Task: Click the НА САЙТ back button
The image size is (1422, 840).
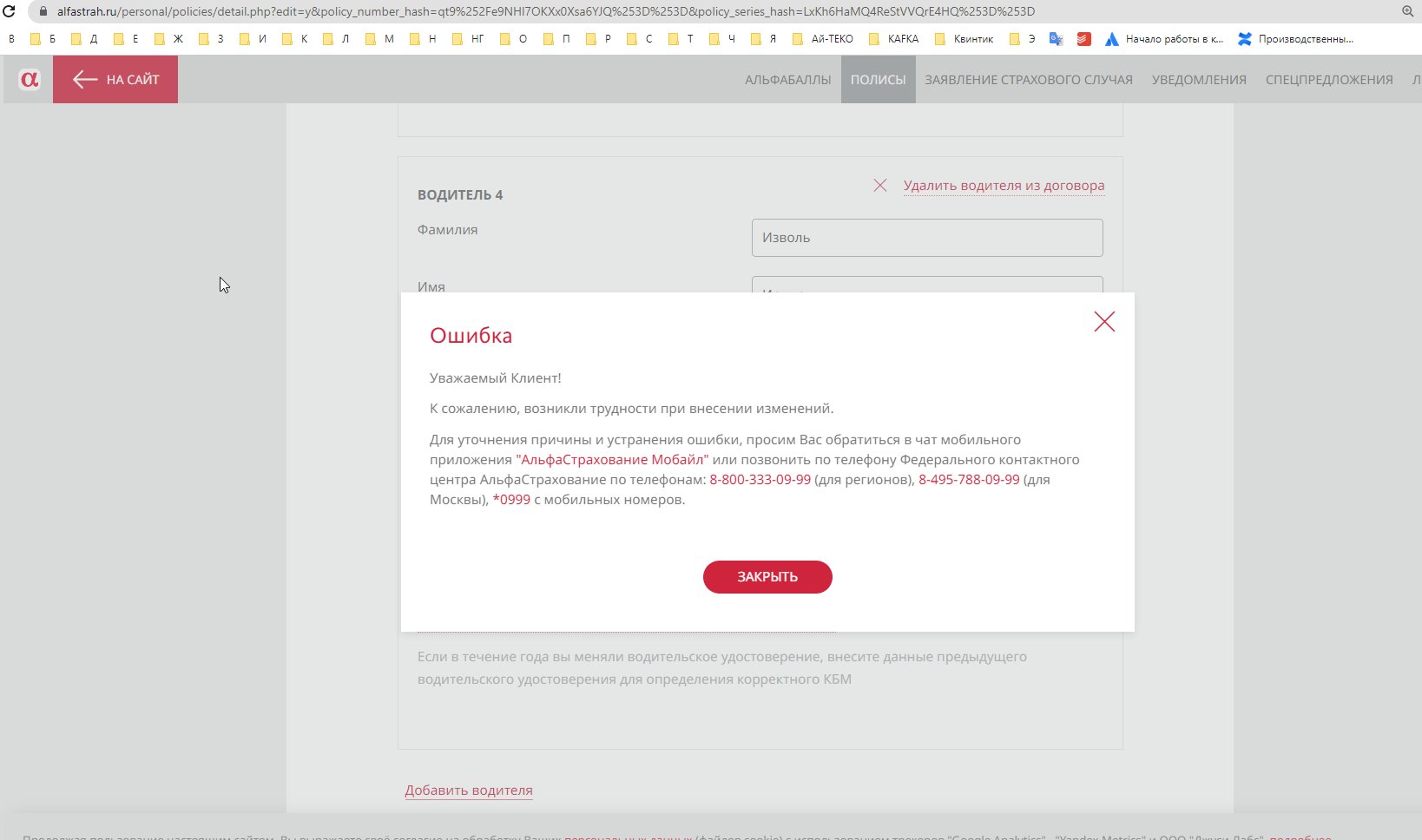Action: pyautogui.click(x=115, y=80)
